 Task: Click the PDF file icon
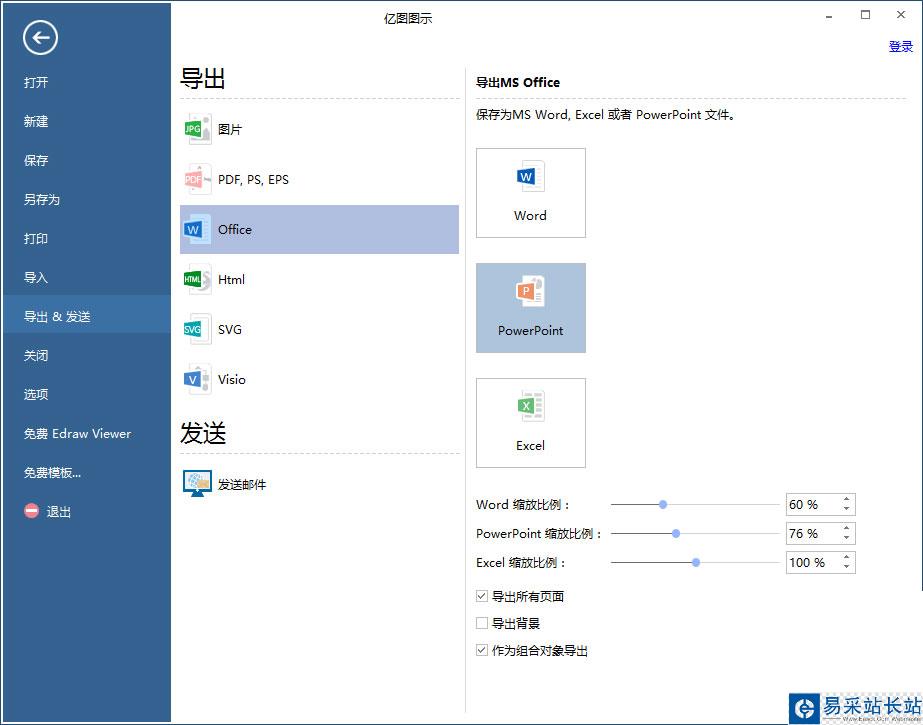tap(197, 179)
